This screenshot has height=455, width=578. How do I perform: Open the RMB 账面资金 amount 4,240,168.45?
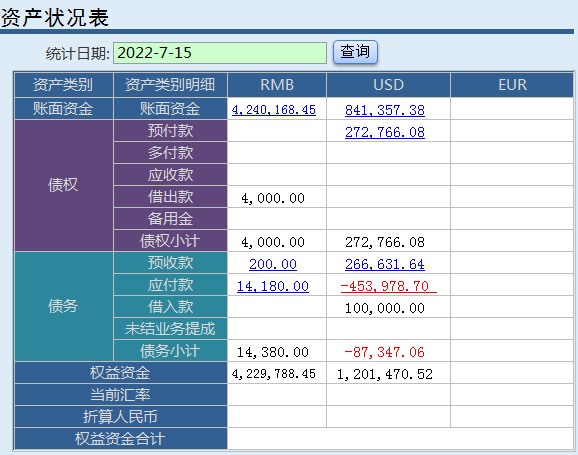tap(274, 110)
